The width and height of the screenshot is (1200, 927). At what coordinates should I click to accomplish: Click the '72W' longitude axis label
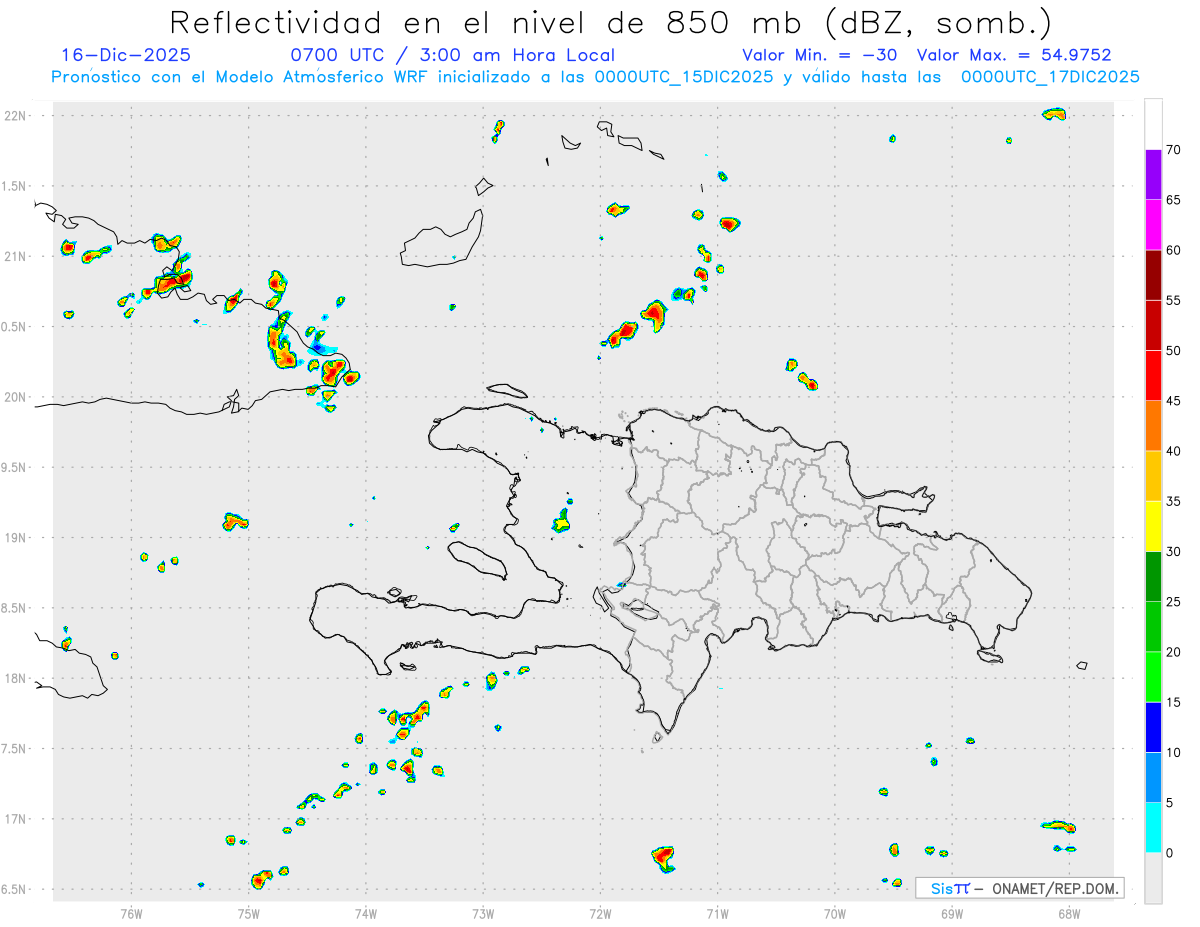point(601,913)
